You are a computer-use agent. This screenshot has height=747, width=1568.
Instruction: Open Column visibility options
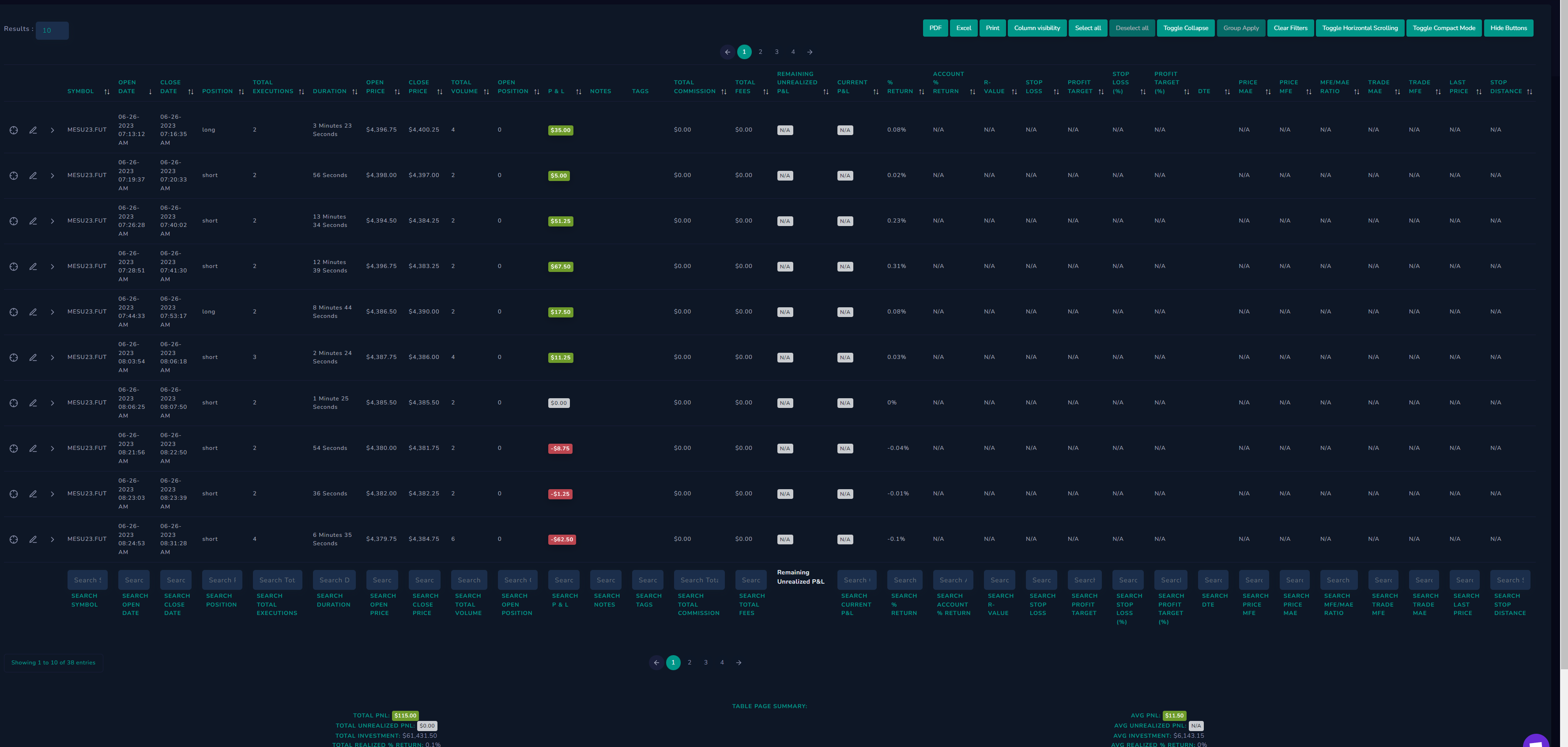1037,28
